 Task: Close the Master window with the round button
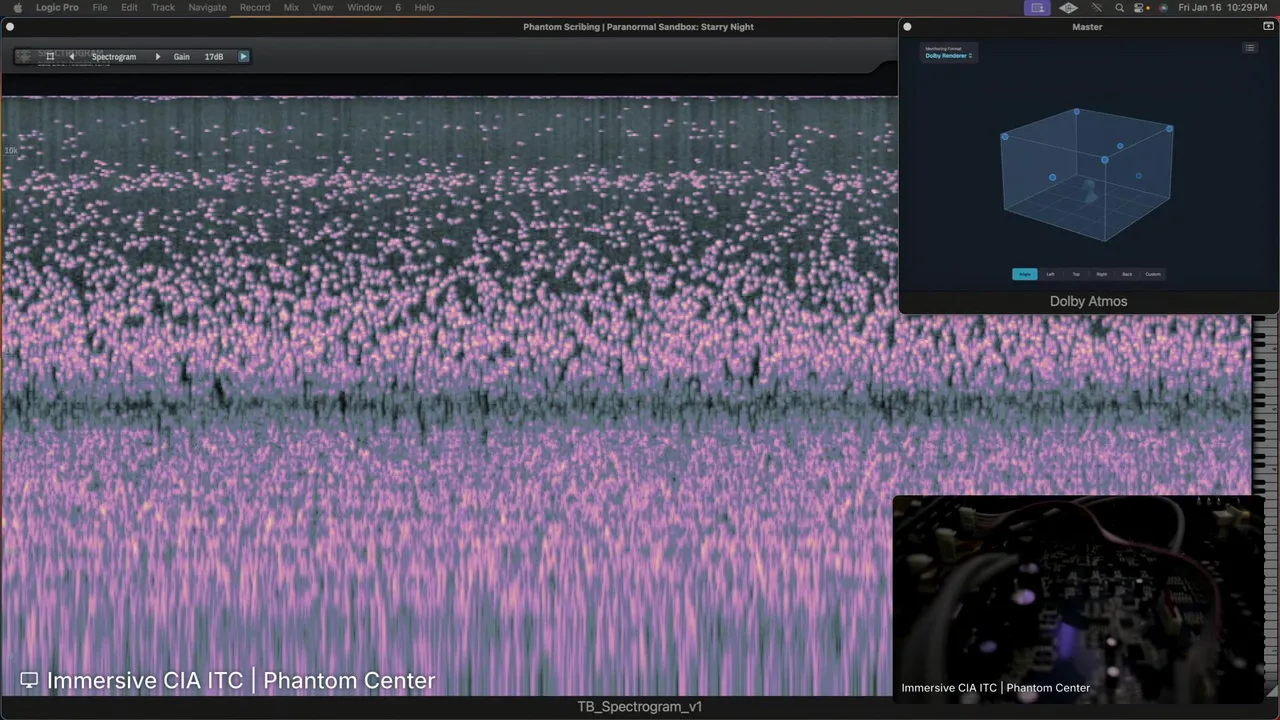point(907,27)
